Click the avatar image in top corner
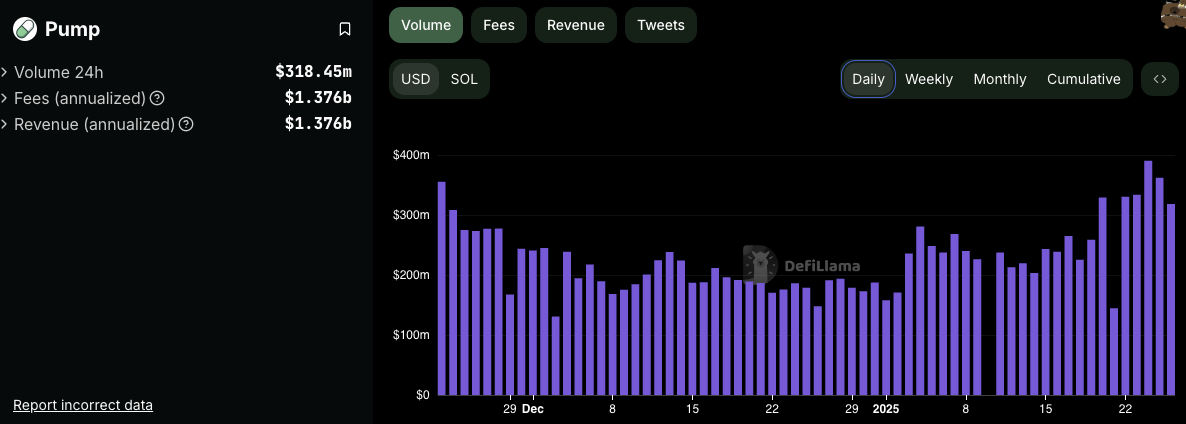 click(x=1173, y=14)
